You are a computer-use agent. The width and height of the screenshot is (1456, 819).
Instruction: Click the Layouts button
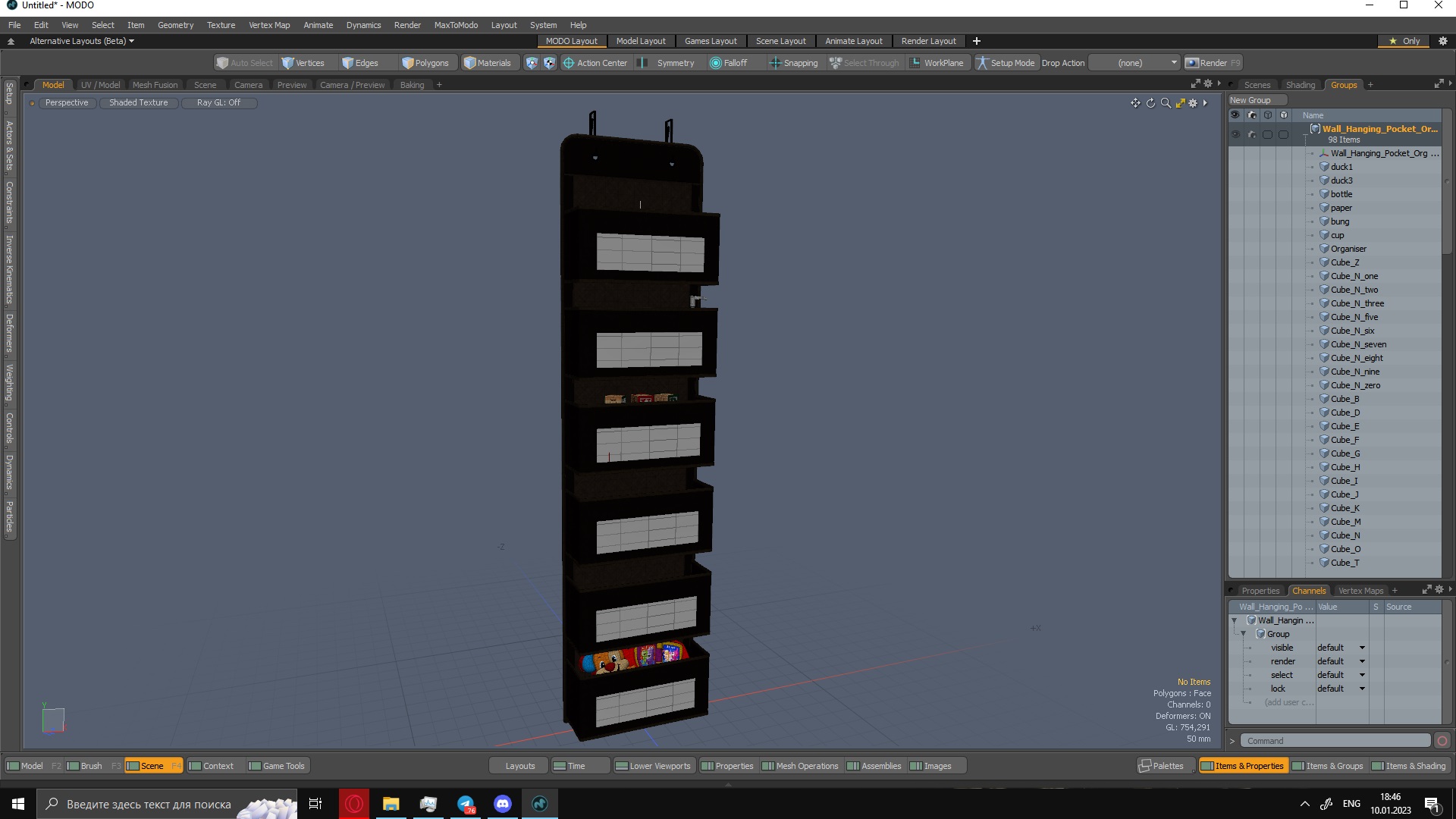point(519,766)
